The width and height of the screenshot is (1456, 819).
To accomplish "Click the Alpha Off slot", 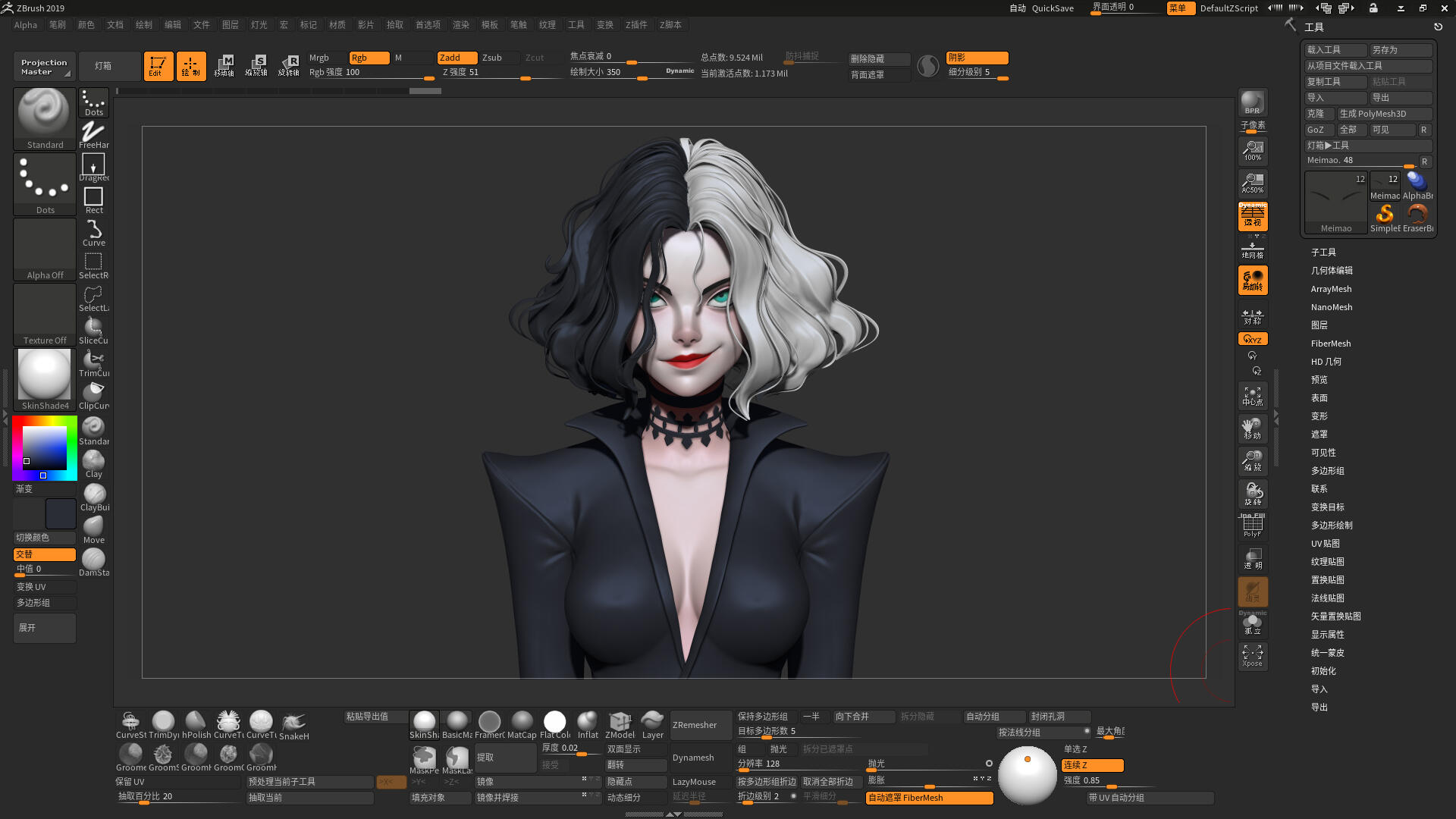I will pyautogui.click(x=45, y=249).
